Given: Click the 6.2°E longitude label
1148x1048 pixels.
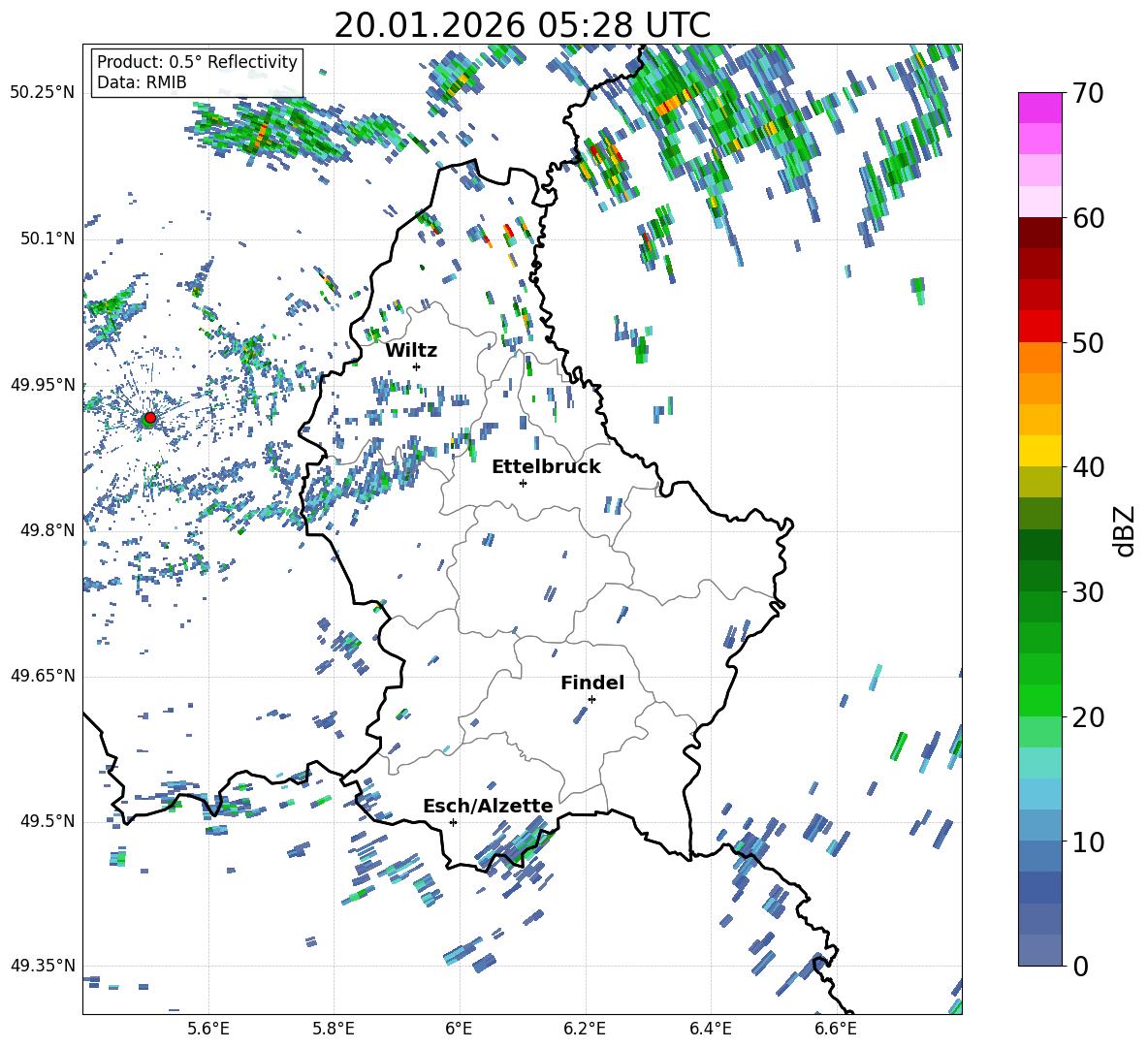Looking at the screenshot, I should [585, 1029].
